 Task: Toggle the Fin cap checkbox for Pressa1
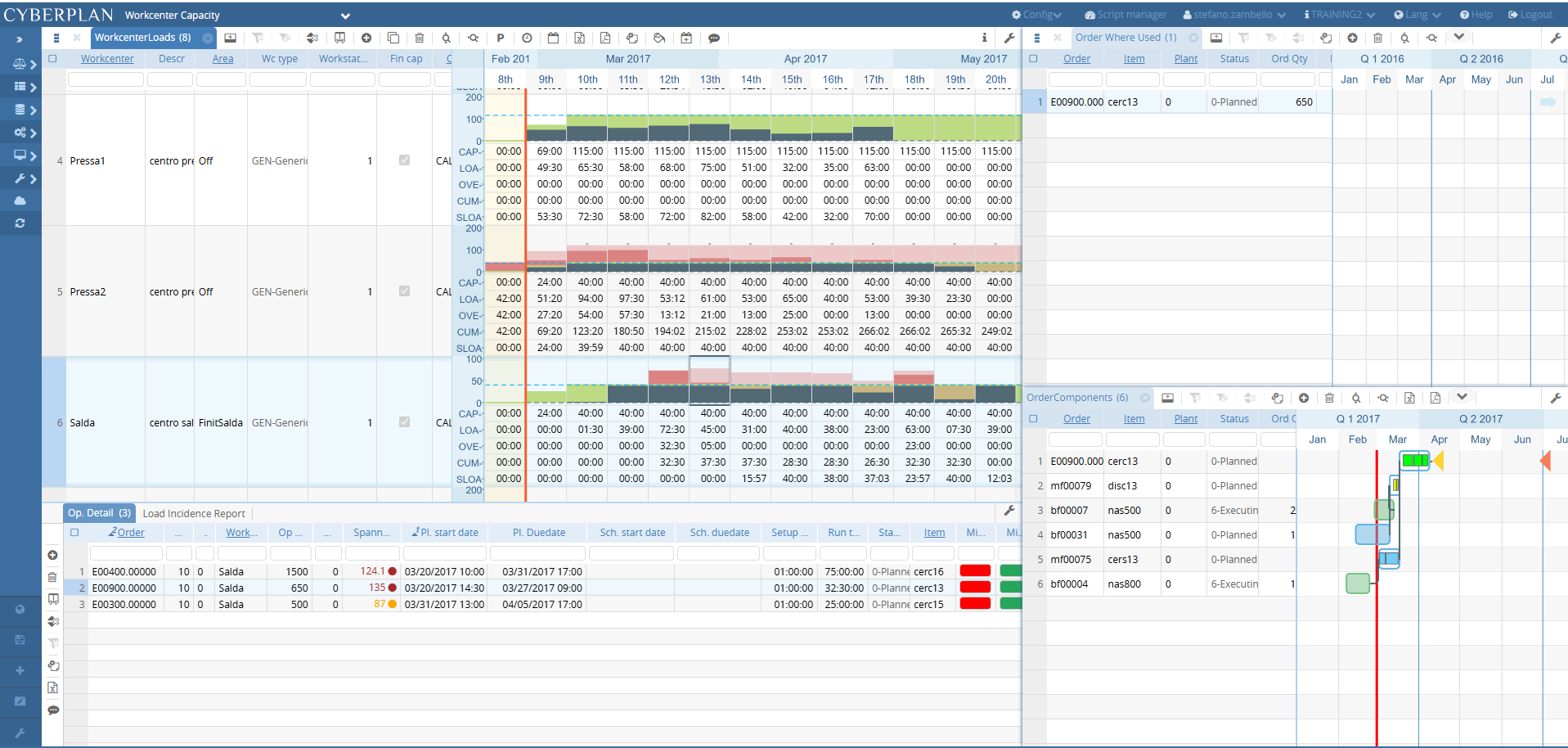click(x=403, y=160)
